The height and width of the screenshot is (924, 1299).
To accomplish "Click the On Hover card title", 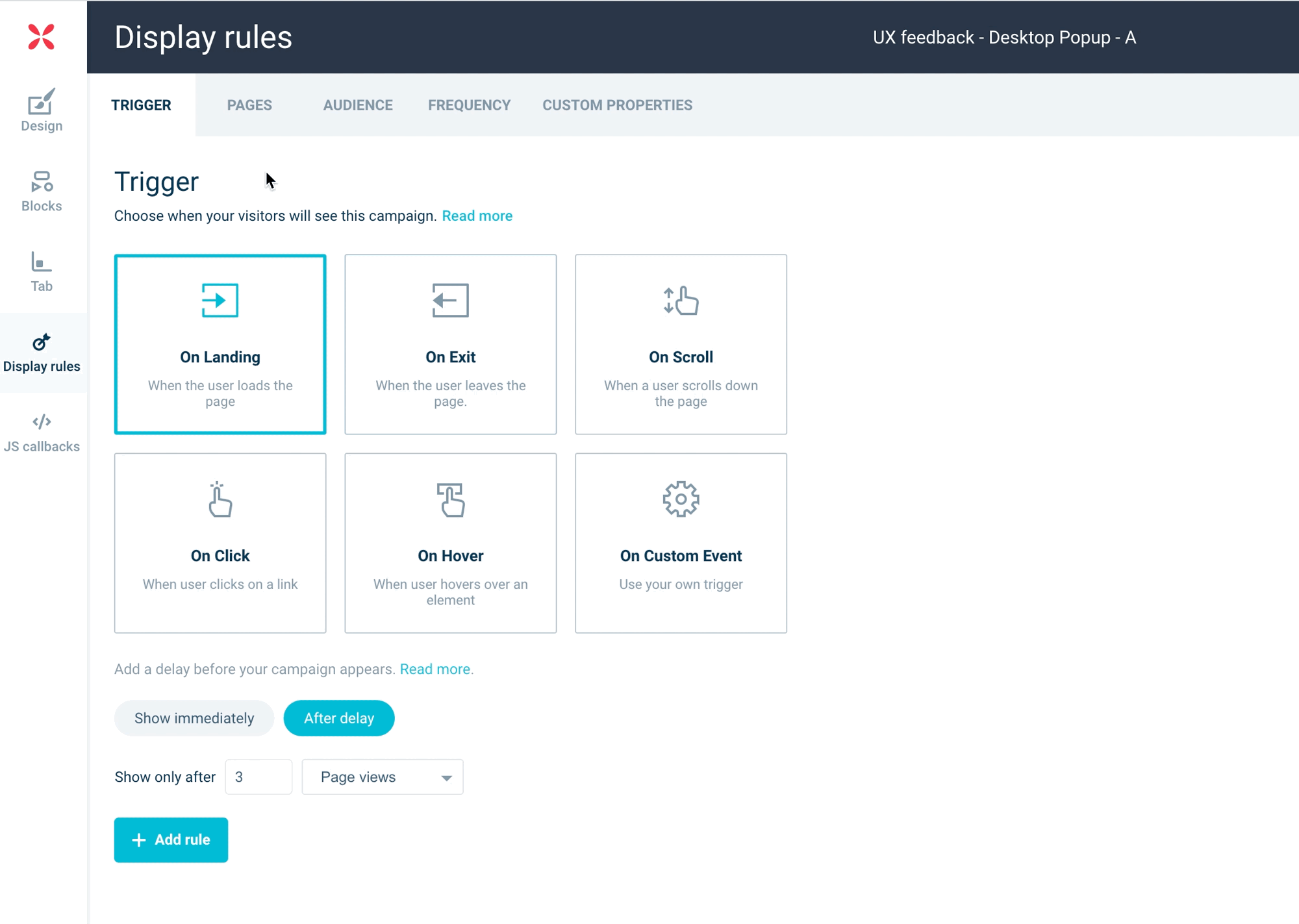I will point(450,556).
